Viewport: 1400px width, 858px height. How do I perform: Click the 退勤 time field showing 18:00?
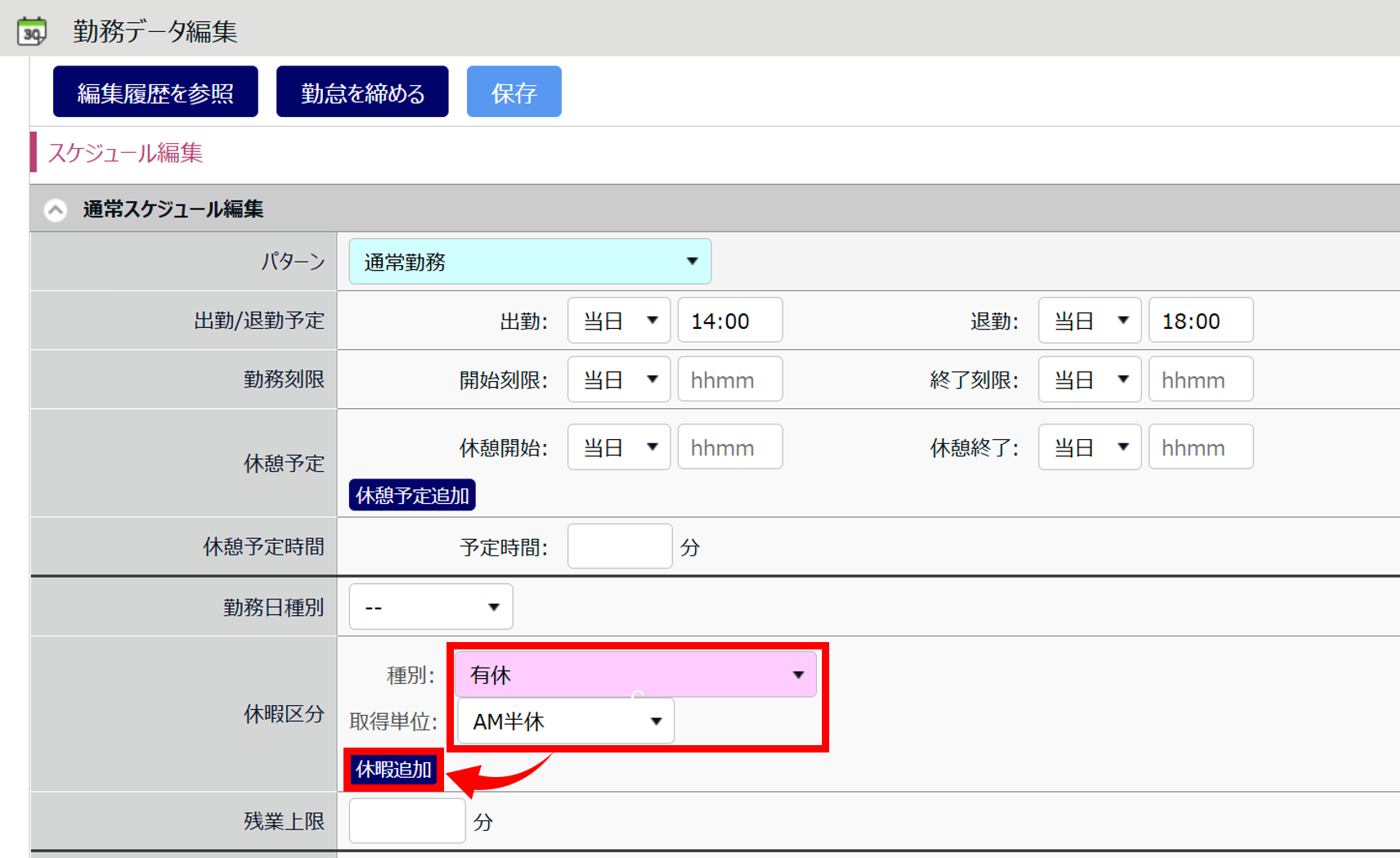1200,321
